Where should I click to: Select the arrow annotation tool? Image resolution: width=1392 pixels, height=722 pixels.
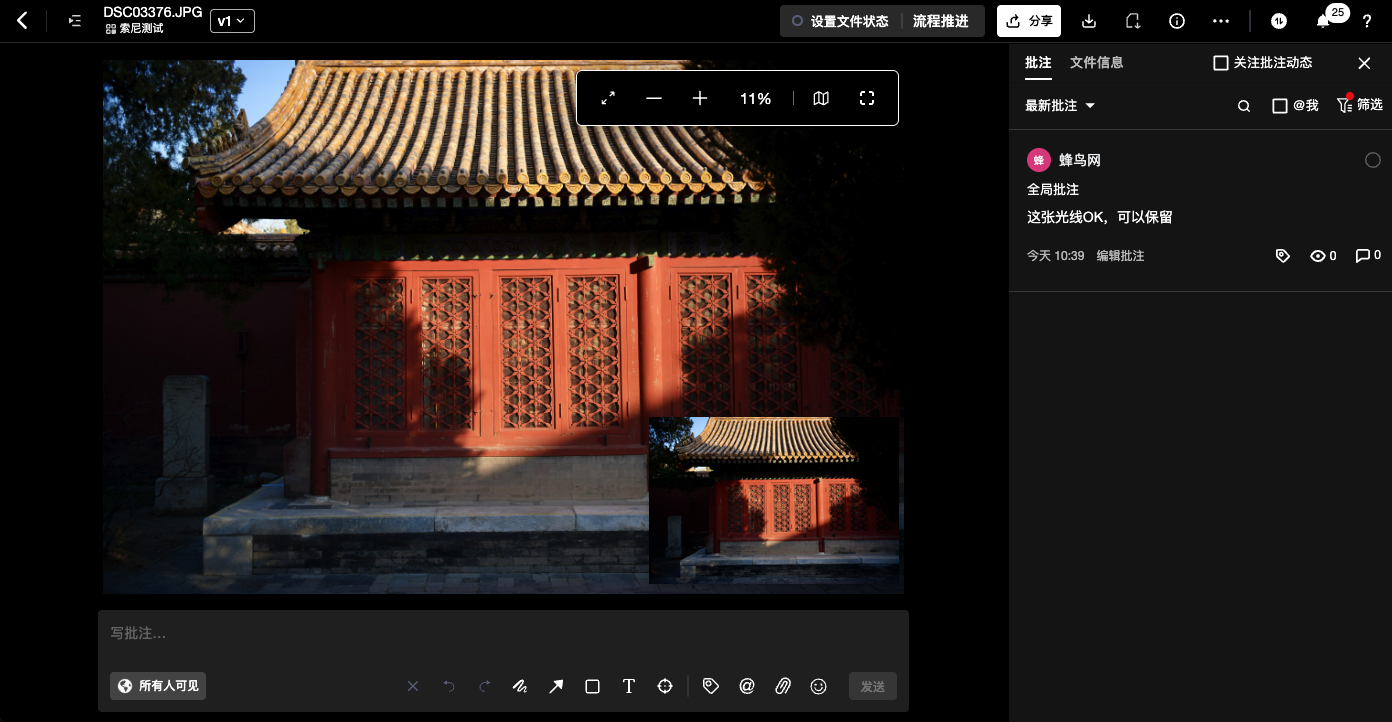coord(556,686)
